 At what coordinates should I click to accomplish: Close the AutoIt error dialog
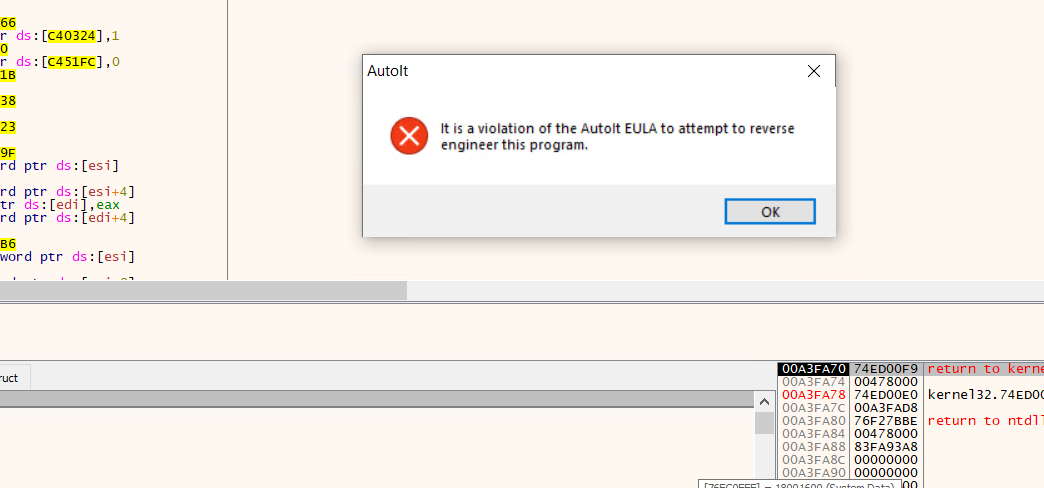tap(814, 71)
